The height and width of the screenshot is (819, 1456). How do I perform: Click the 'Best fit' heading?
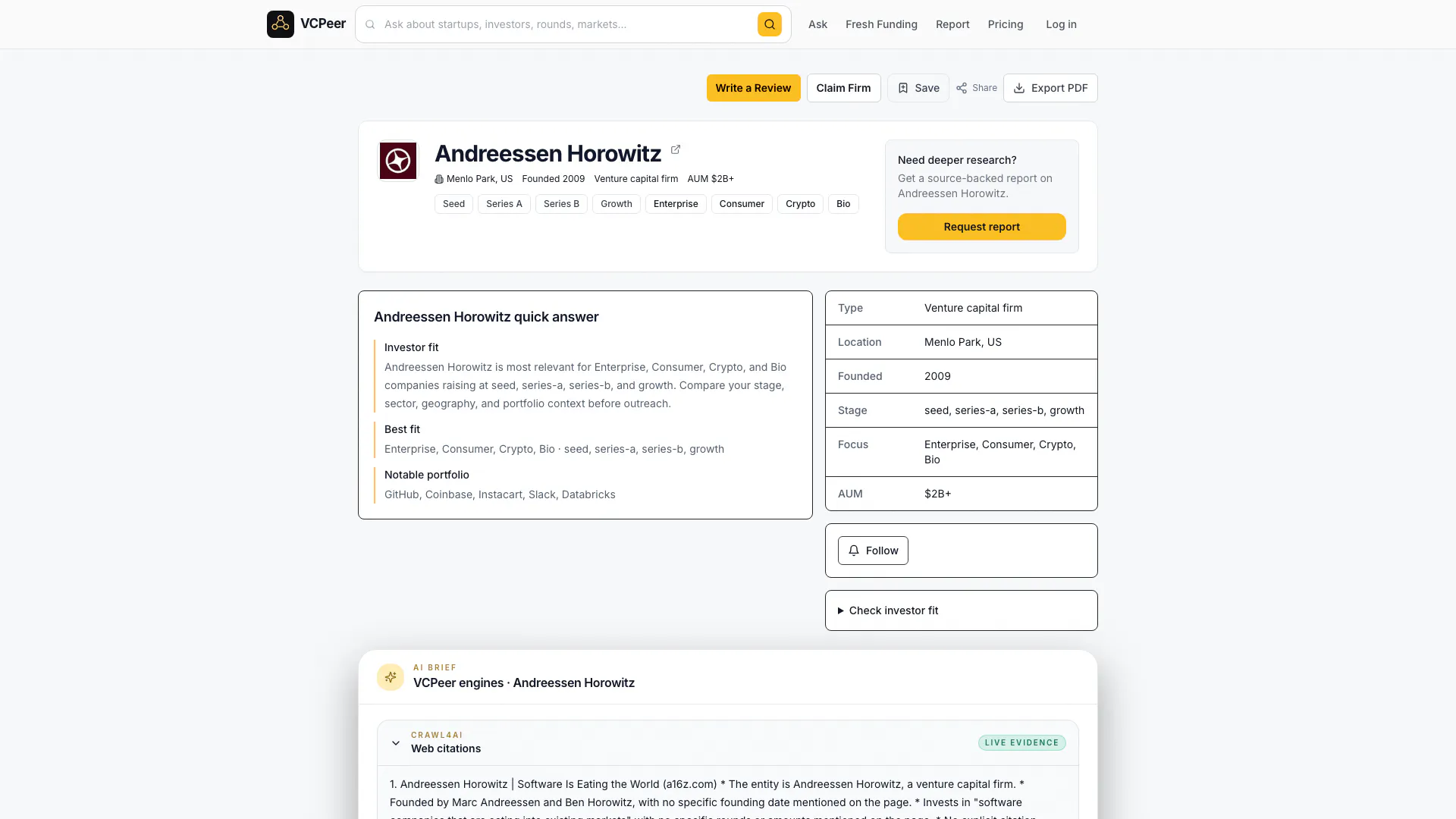pos(402,429)
